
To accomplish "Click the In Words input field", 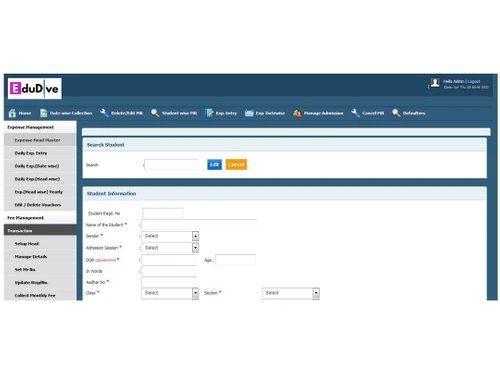I will click(x=169, y=271).
